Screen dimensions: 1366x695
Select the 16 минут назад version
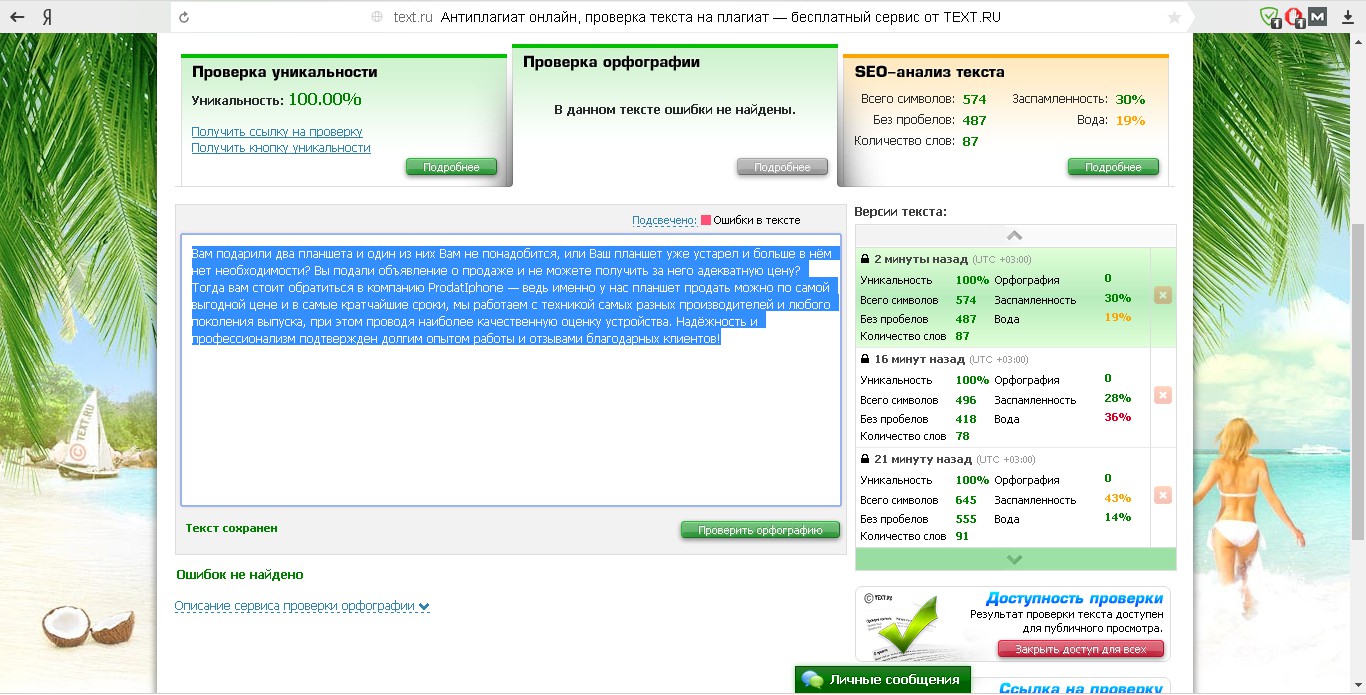[1003, 397]
